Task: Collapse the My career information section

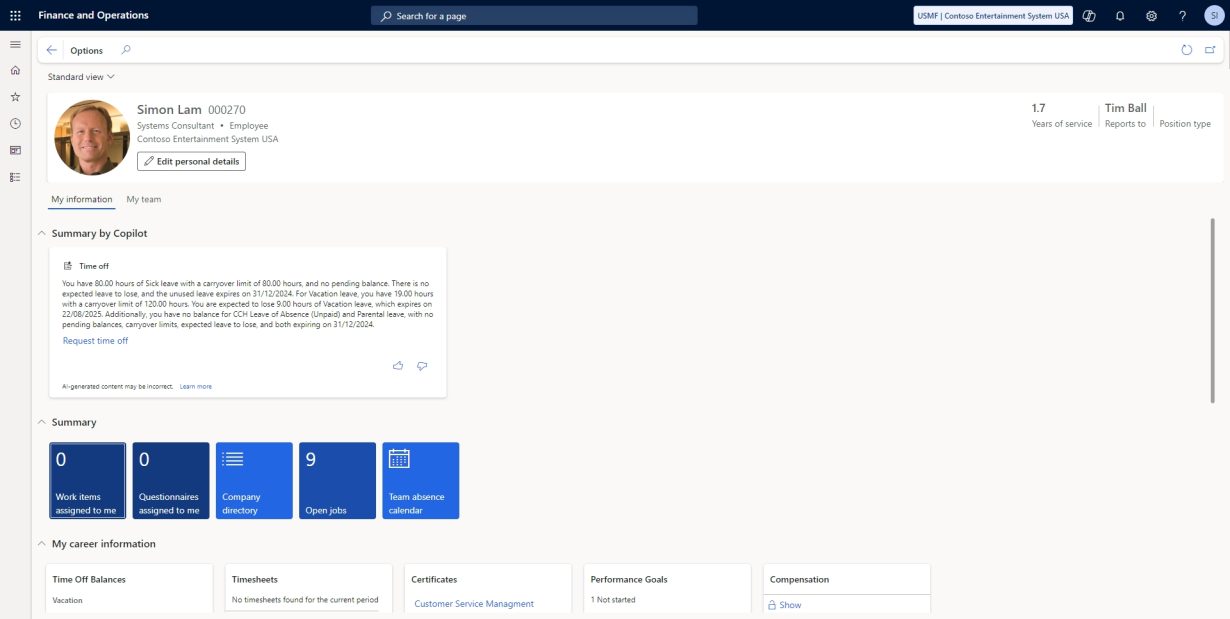Action: point(41,543)
